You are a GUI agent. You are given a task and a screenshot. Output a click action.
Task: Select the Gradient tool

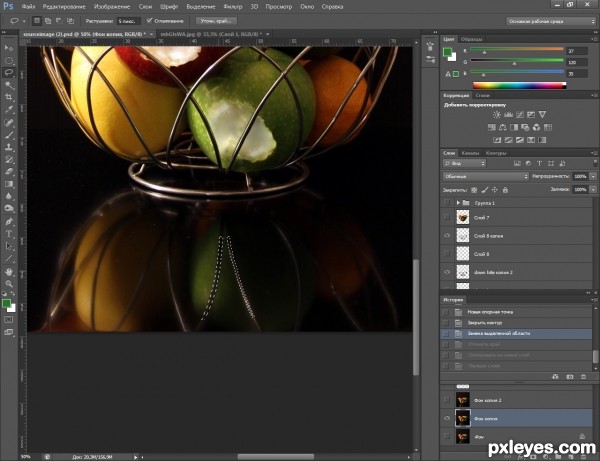(8, 184)
